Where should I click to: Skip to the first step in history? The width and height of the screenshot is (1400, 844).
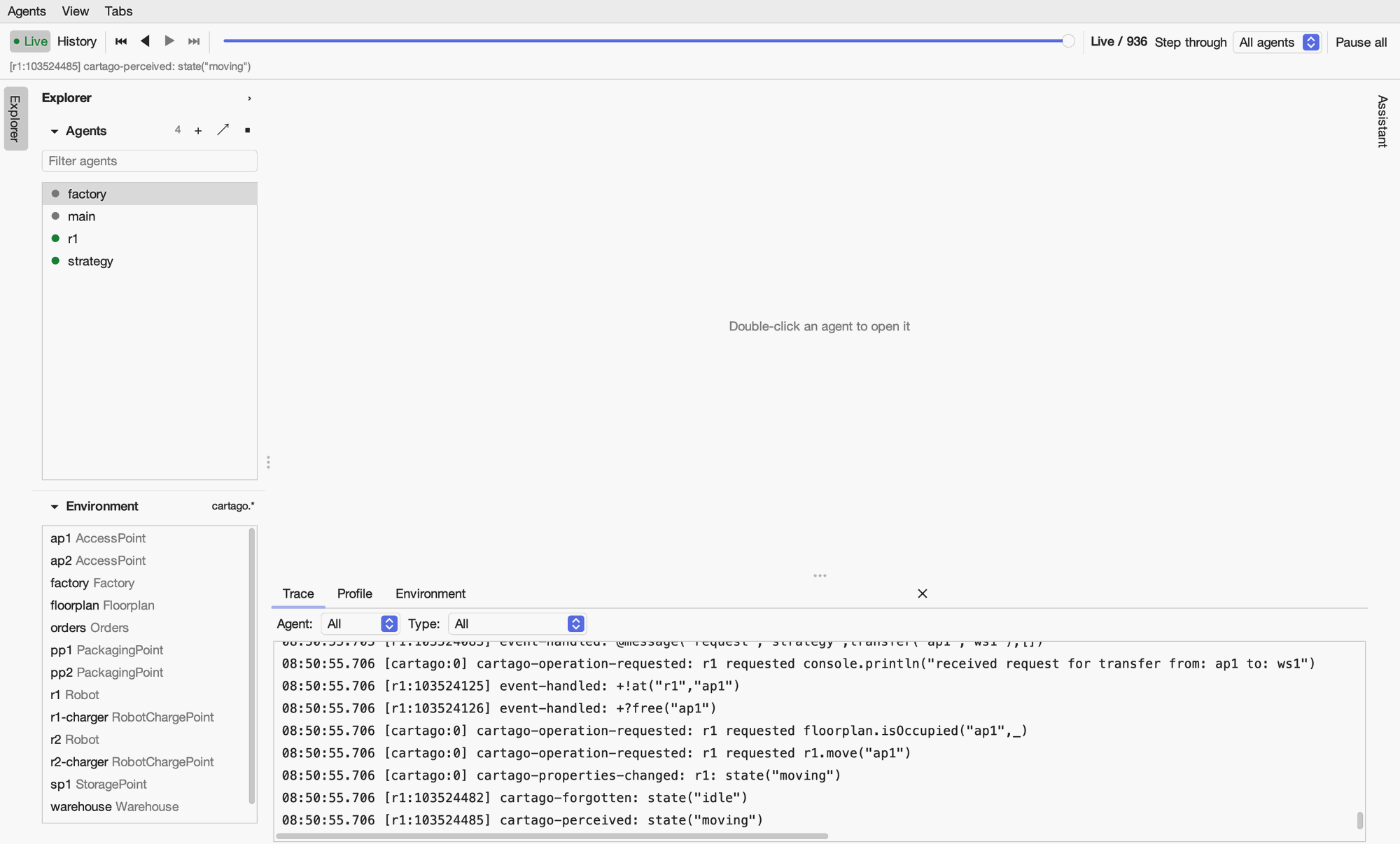[120, 41]
